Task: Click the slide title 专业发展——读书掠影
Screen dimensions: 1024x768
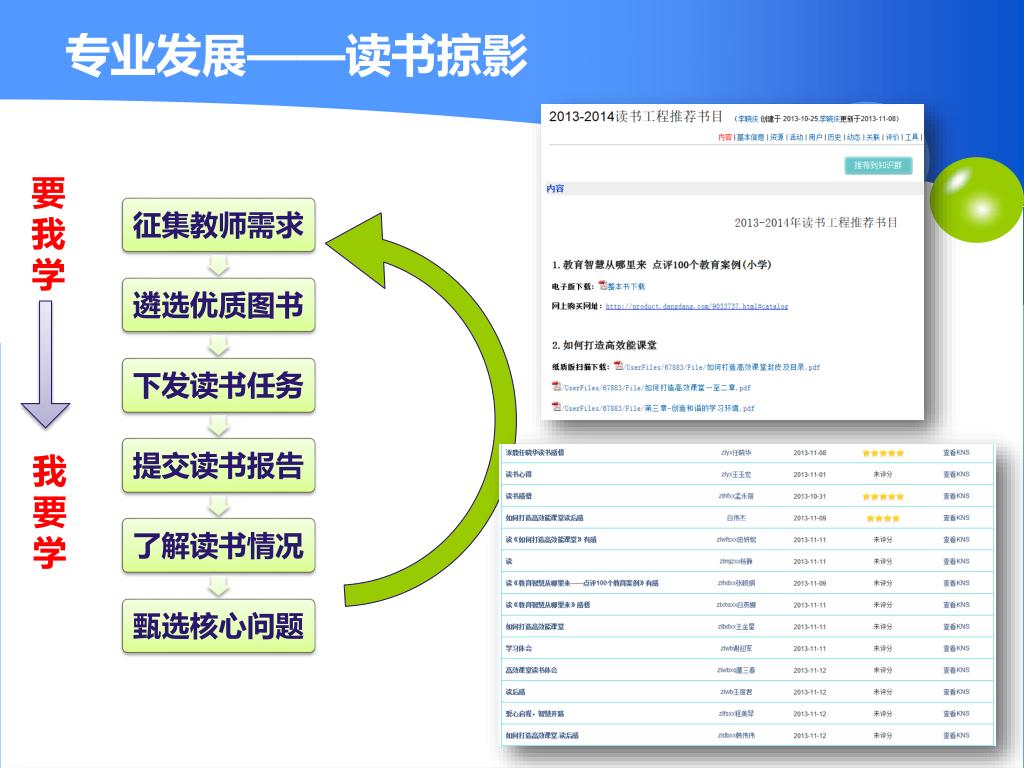Action: click(296, 56)
